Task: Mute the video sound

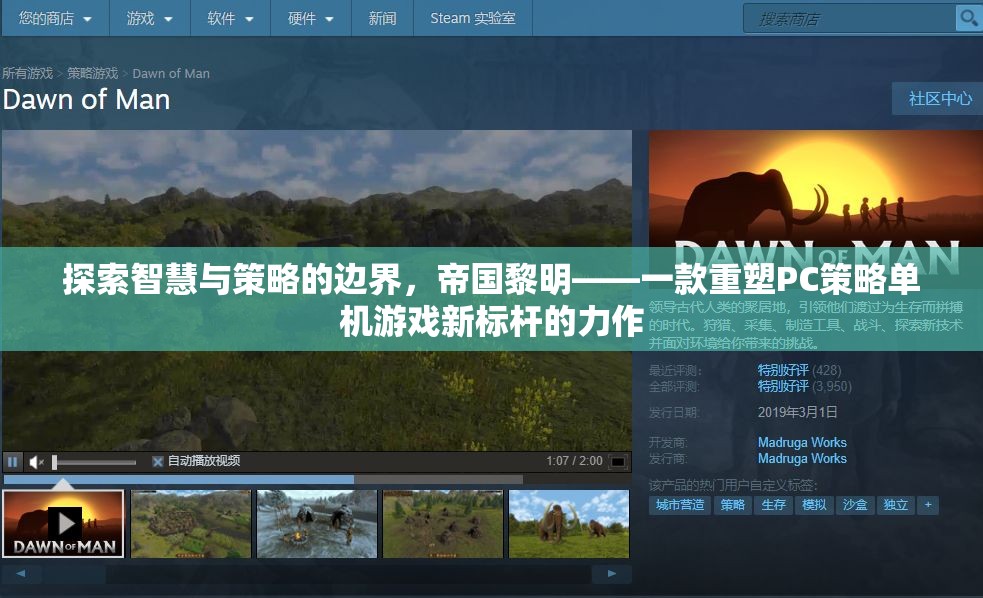Action: [36, 462]
